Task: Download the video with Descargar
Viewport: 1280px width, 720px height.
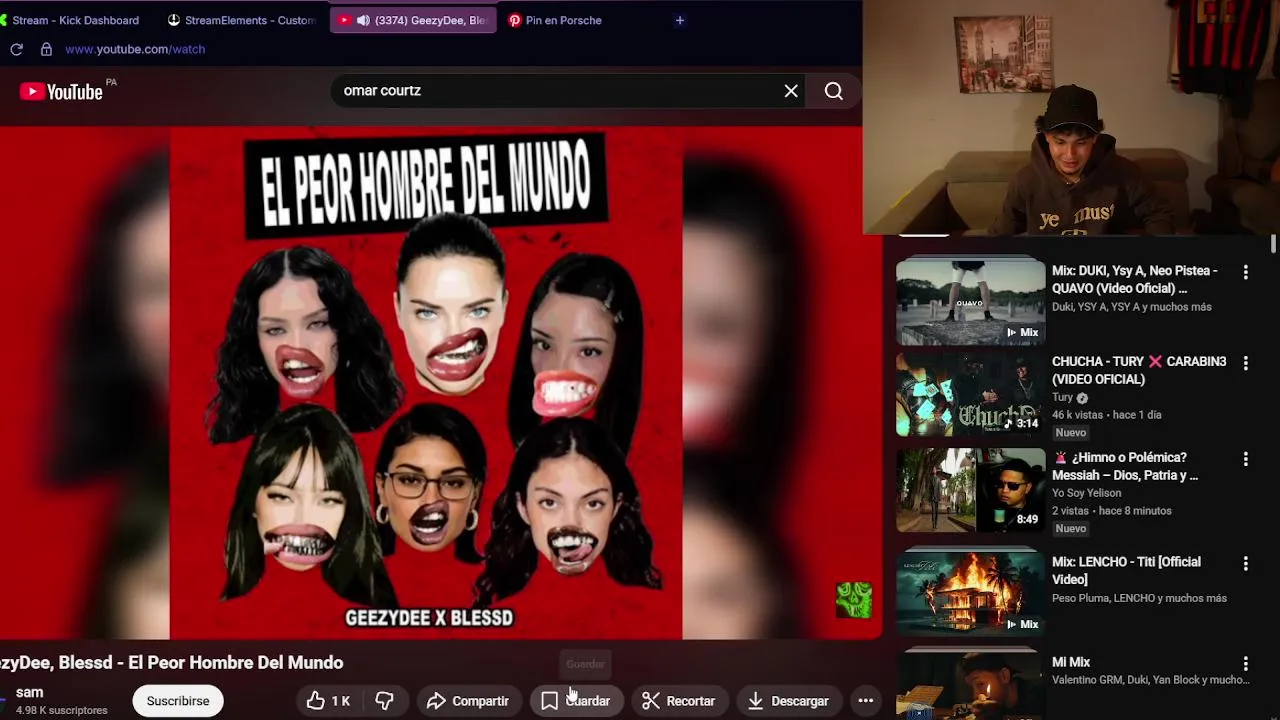Action: coord(789,701)
